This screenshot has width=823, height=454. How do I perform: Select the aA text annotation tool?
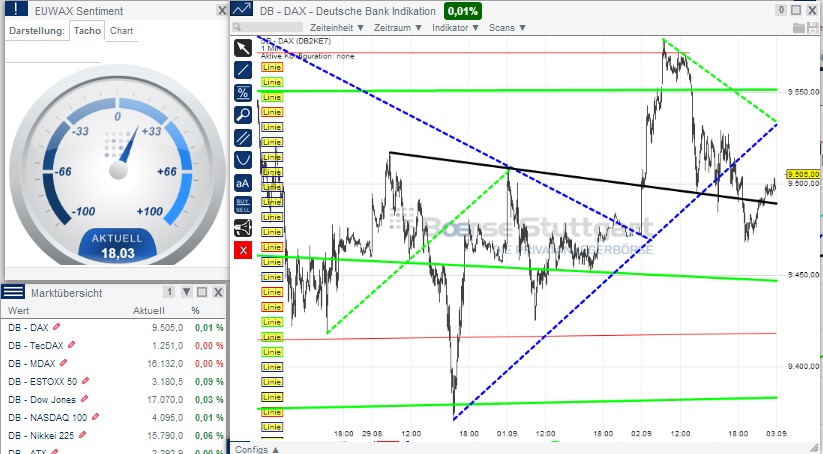243,183
